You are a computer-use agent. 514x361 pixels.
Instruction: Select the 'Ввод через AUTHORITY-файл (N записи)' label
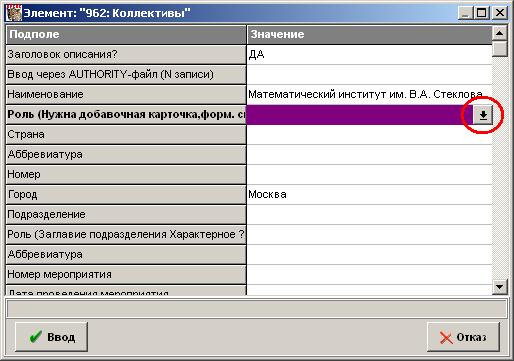pos(126,75)
